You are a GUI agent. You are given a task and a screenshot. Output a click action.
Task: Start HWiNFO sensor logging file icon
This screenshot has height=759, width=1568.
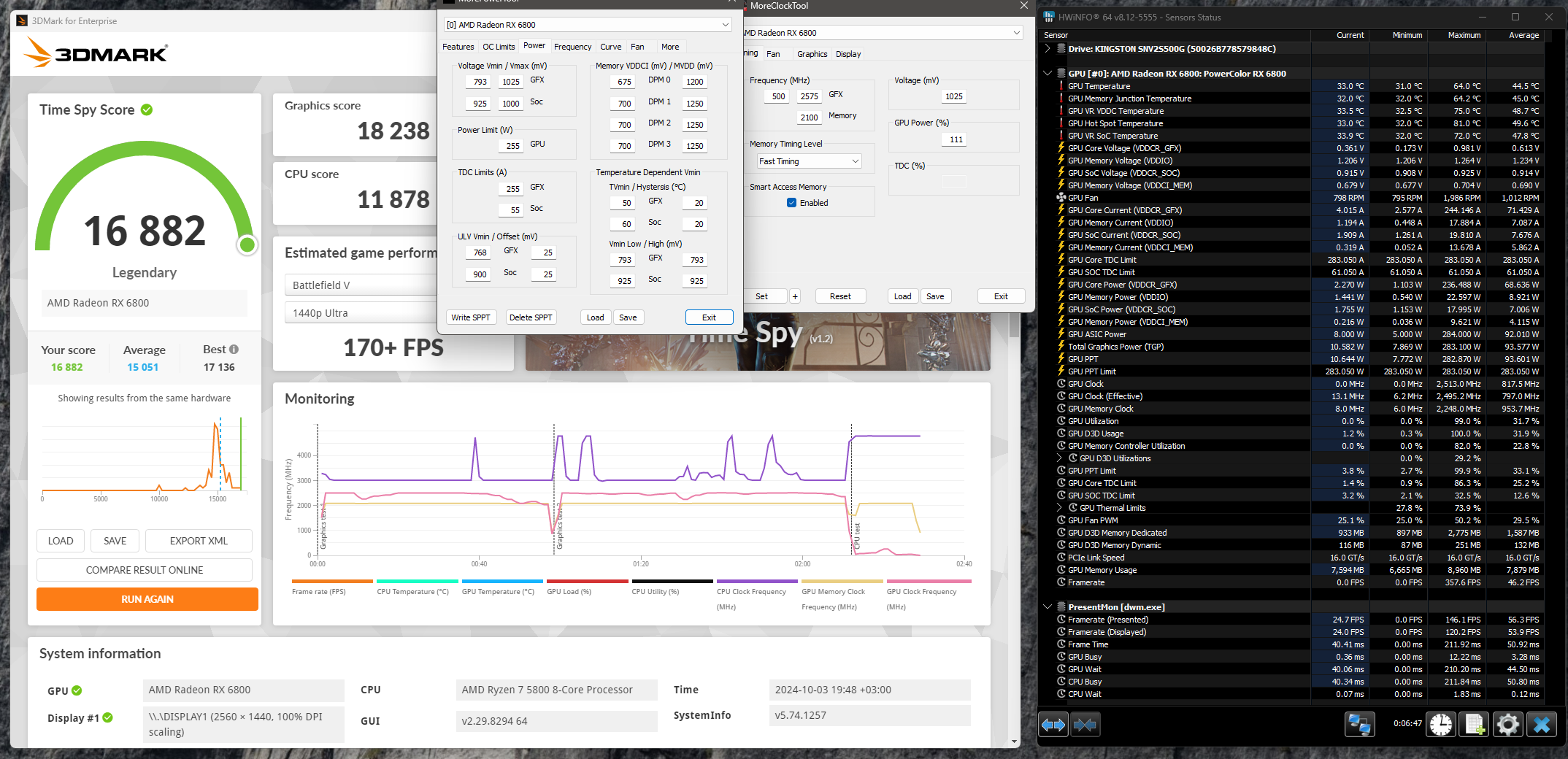tap(1475, 725)
